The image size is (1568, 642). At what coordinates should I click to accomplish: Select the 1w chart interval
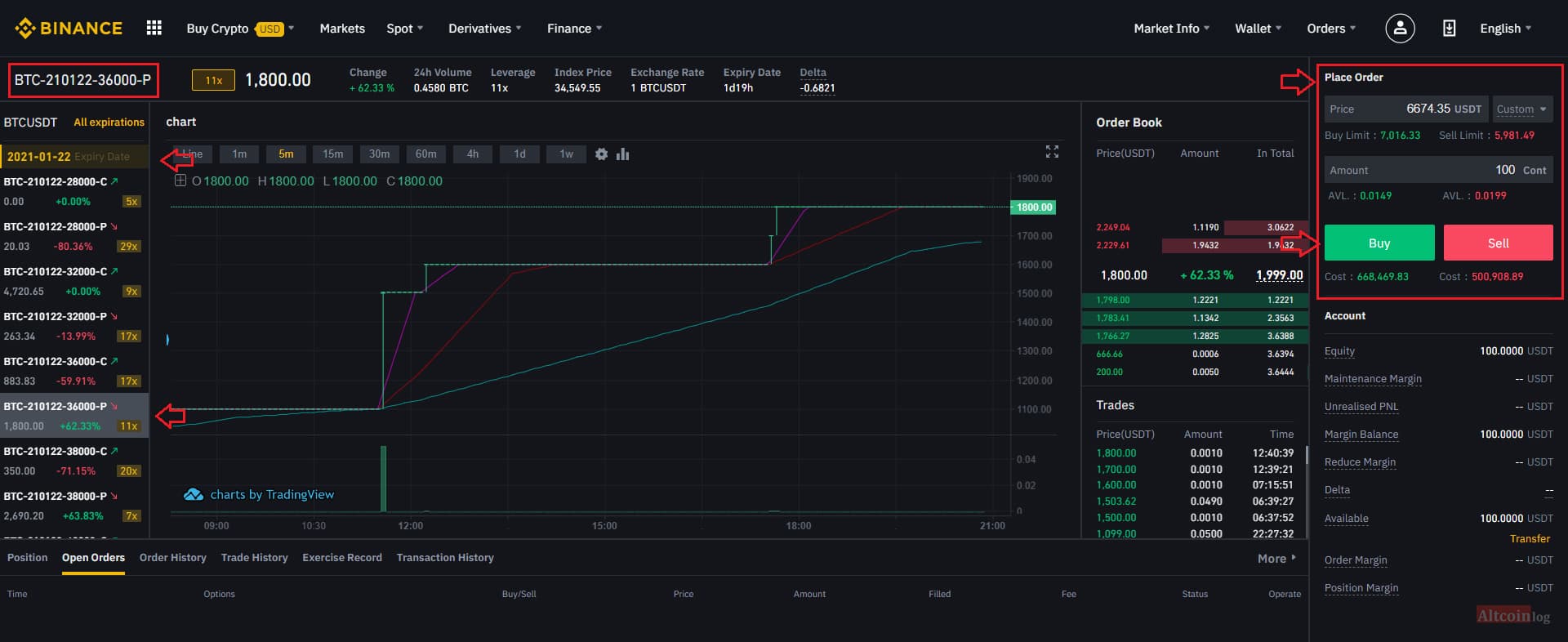tap(566, 154)
